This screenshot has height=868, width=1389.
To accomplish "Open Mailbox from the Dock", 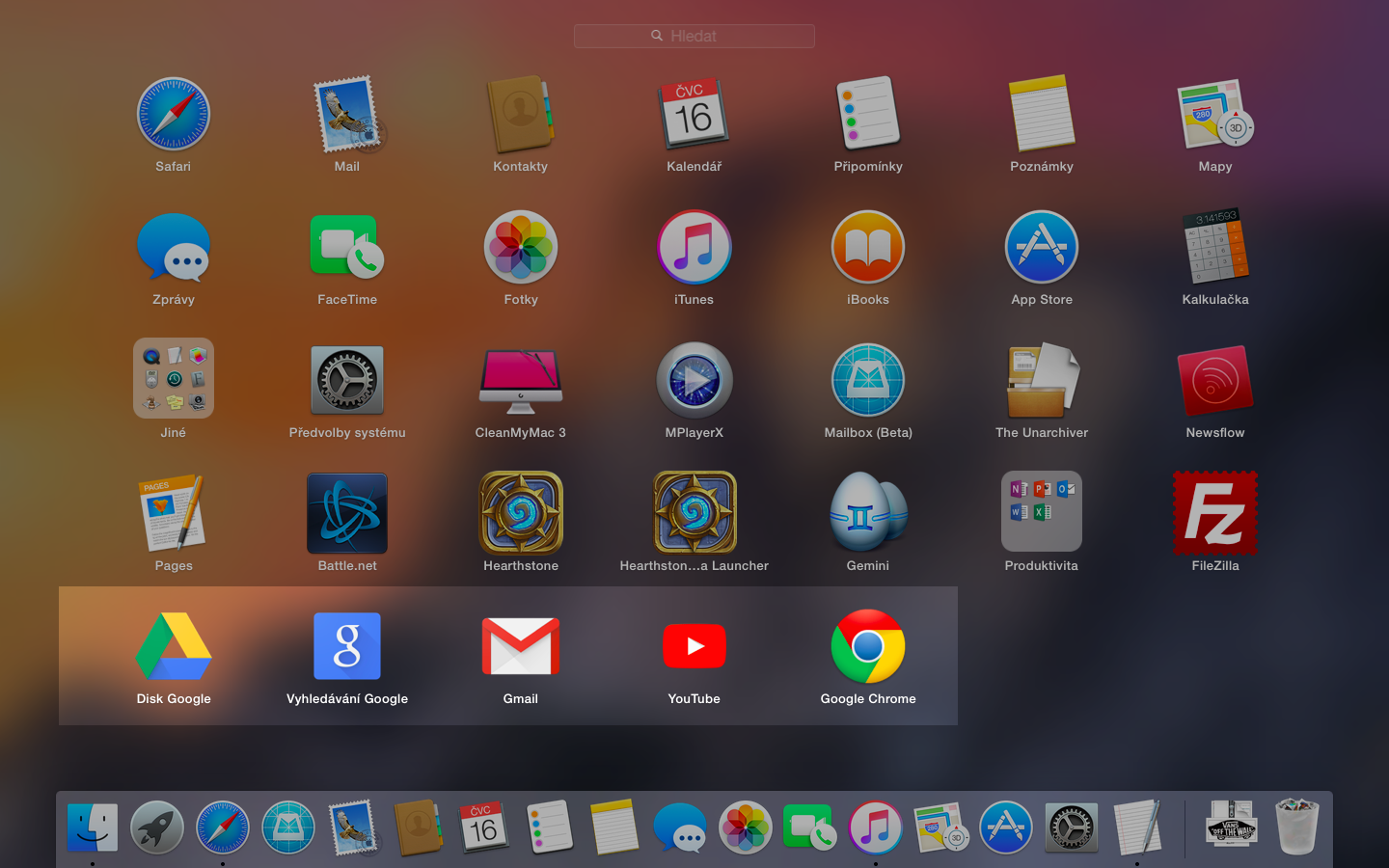I will pos(288,827).
